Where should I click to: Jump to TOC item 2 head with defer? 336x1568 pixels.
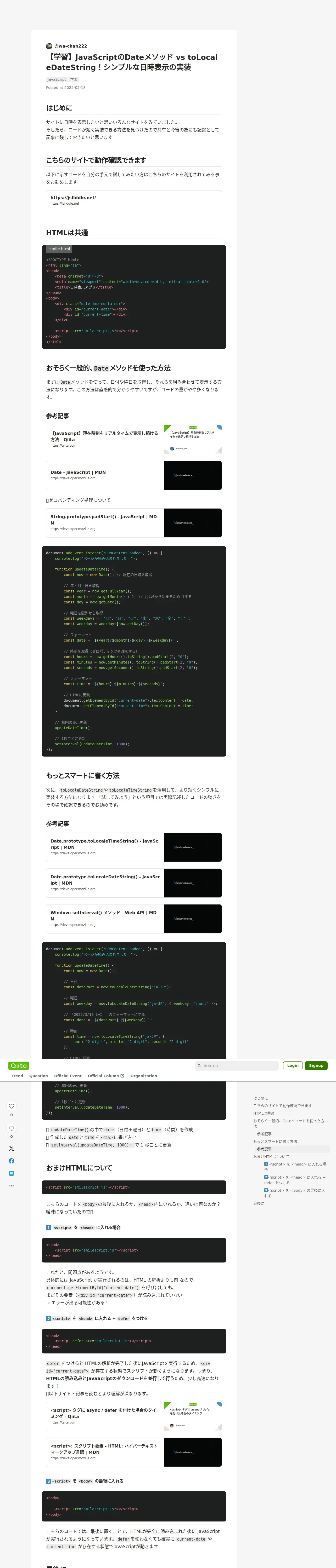point(296,1180)
